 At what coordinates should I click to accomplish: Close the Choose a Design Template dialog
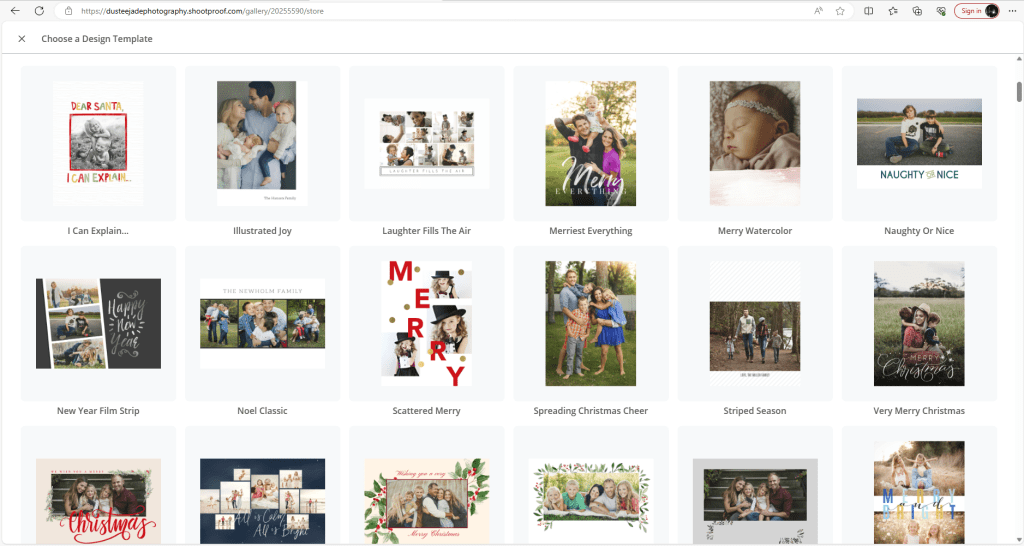22,39
